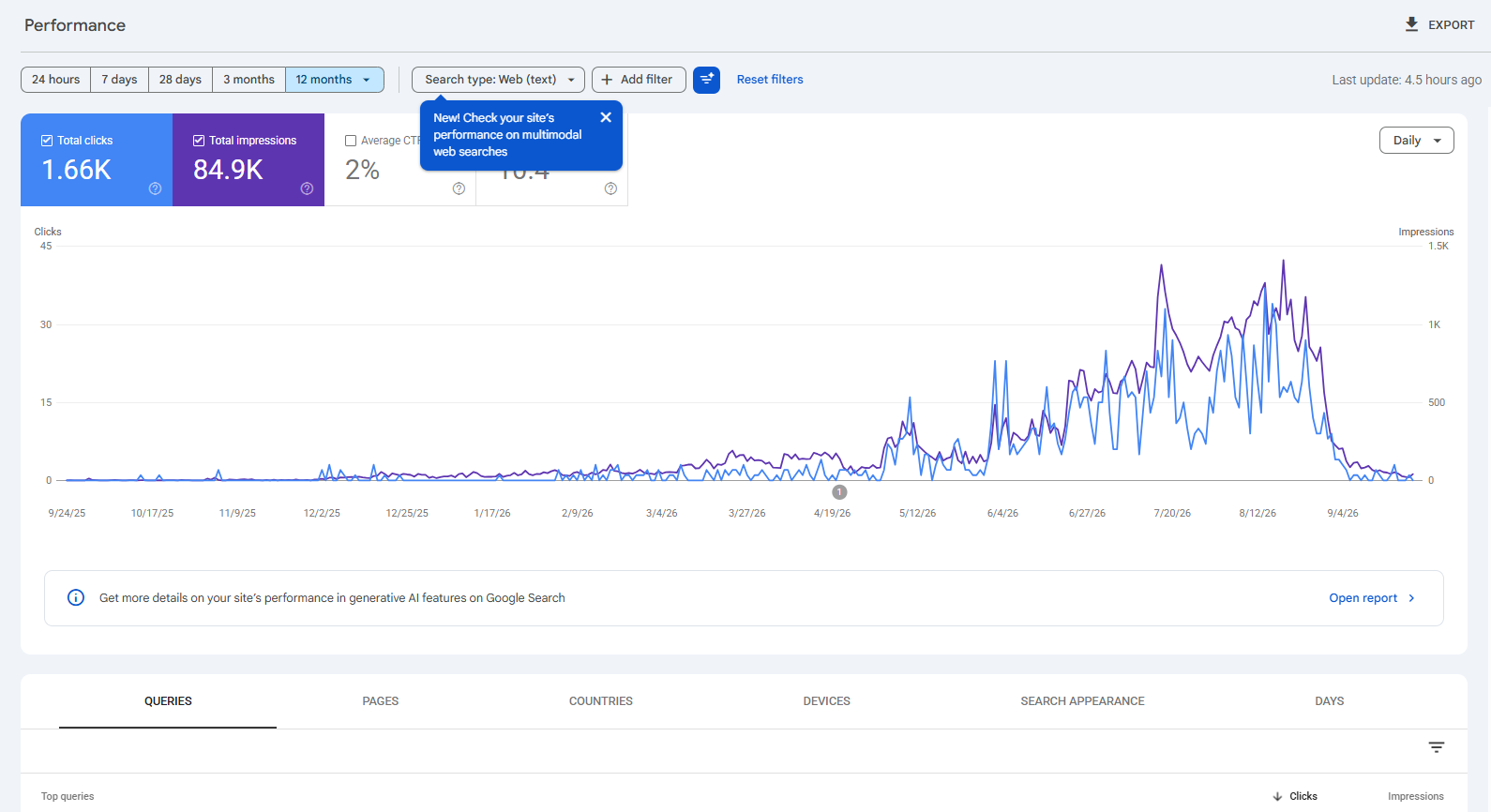
Task: Click the Top queries column header
Action: point(68,796)
